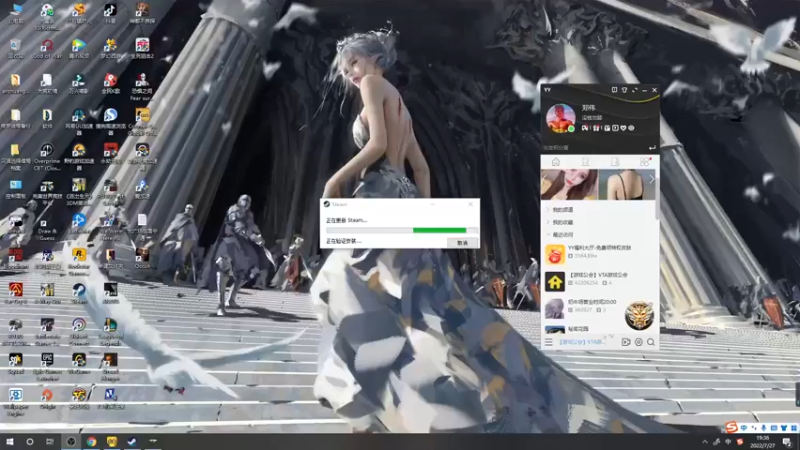Open Chrome from the taskbar
The width and height of the screenshot is (800, 450).
click(91, 441)
